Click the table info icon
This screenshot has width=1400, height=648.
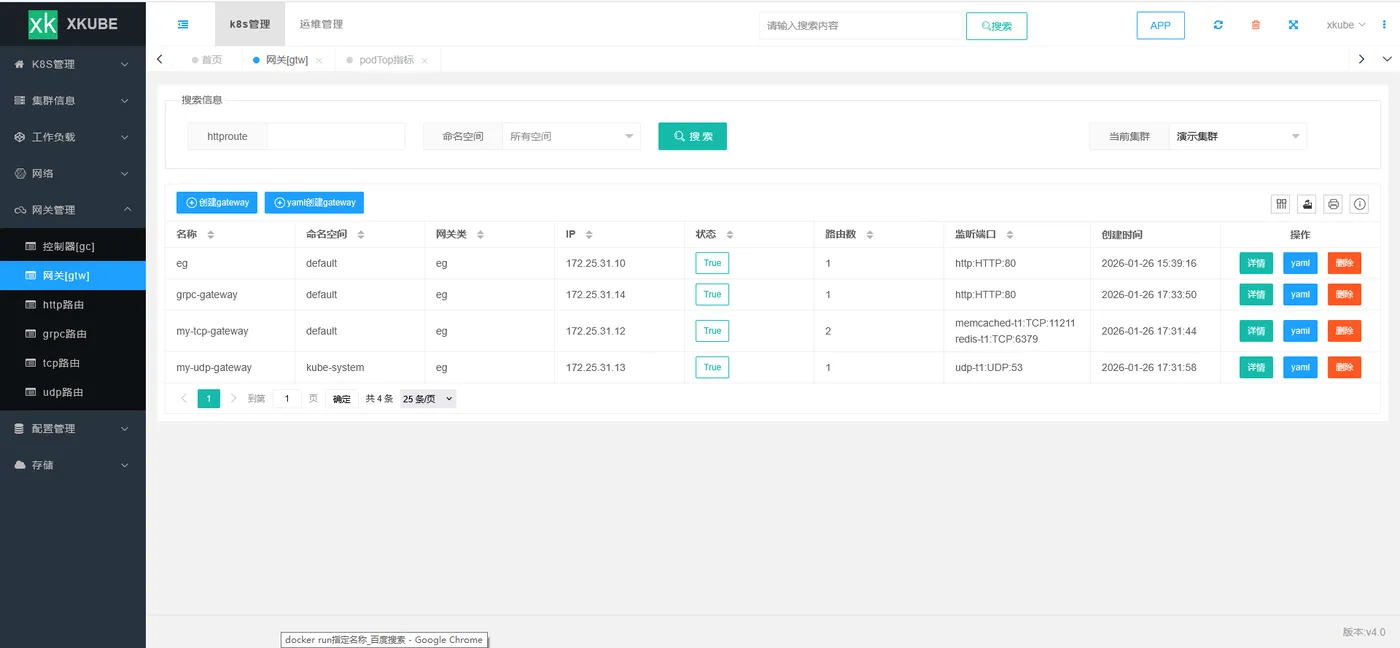coord(1359,204)
